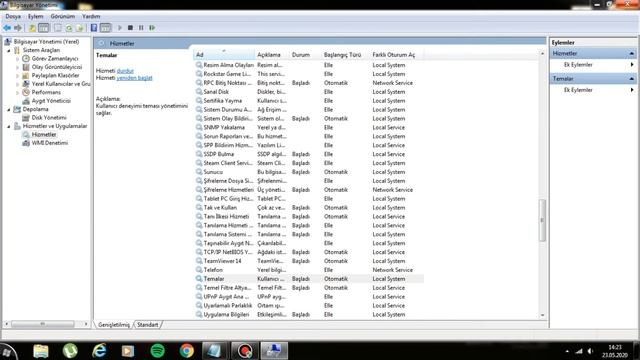Viewport: 640px width, 360px height.
Task: Collapse Hizmetler ve Uygulamalar tree node
Action: (x=9, y=126)
